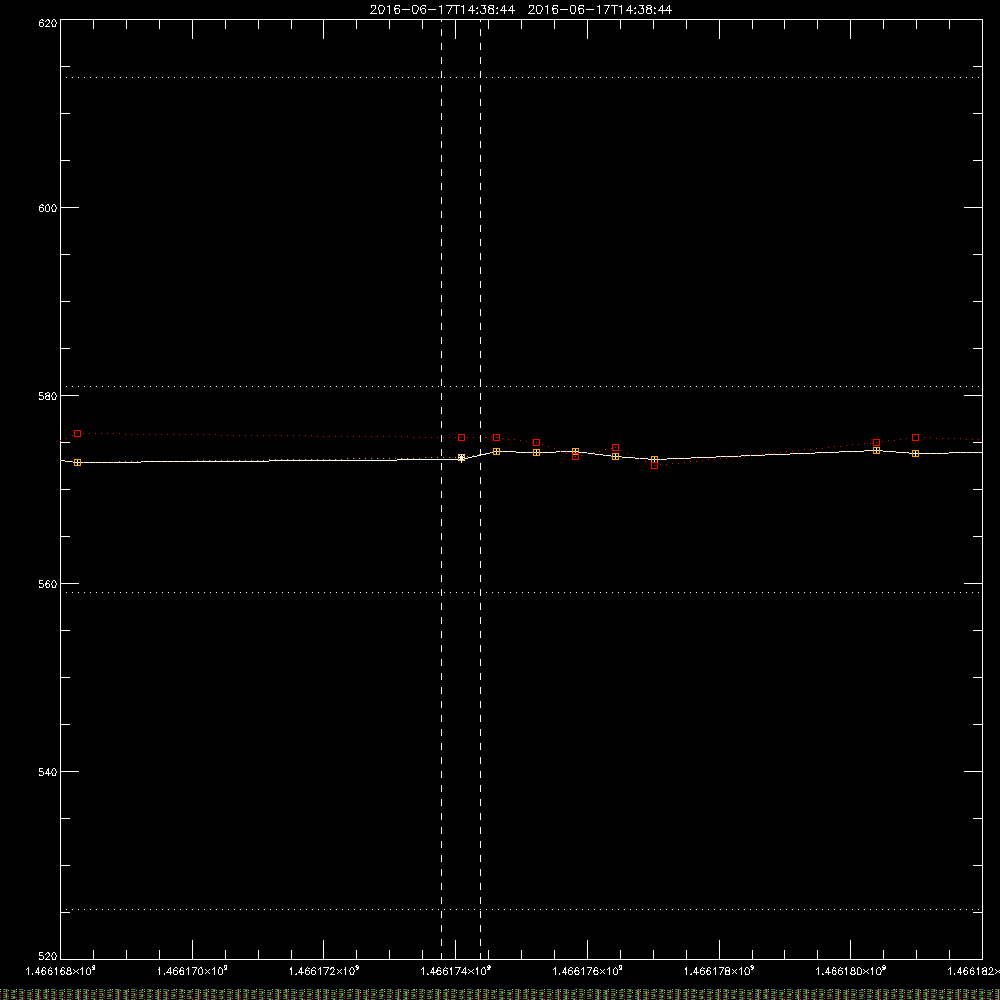Click the y-axis label 560
1000x1000 pixels.
48,584
